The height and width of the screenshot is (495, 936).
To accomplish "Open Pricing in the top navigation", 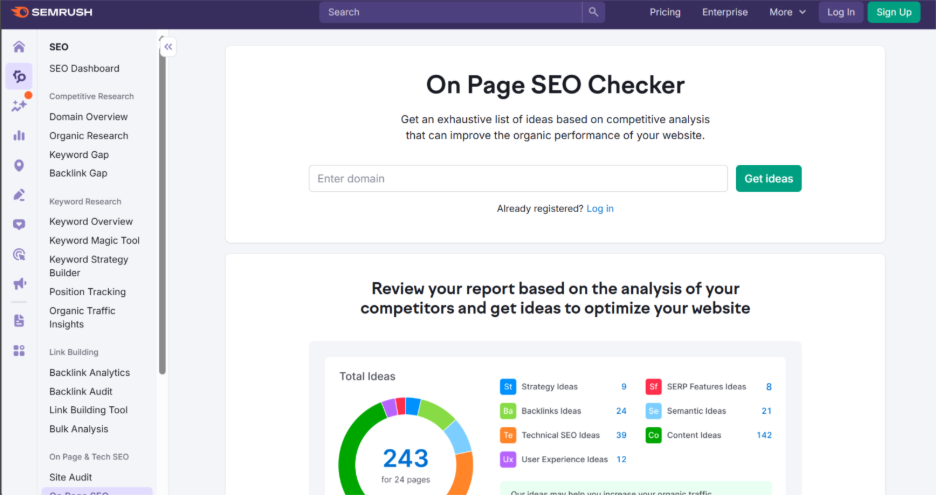I will coord(665,12).
